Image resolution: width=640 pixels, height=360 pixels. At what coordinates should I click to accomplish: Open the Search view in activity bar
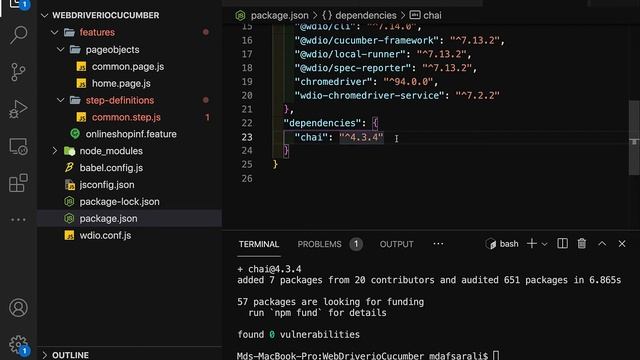[x=18, y=35]
